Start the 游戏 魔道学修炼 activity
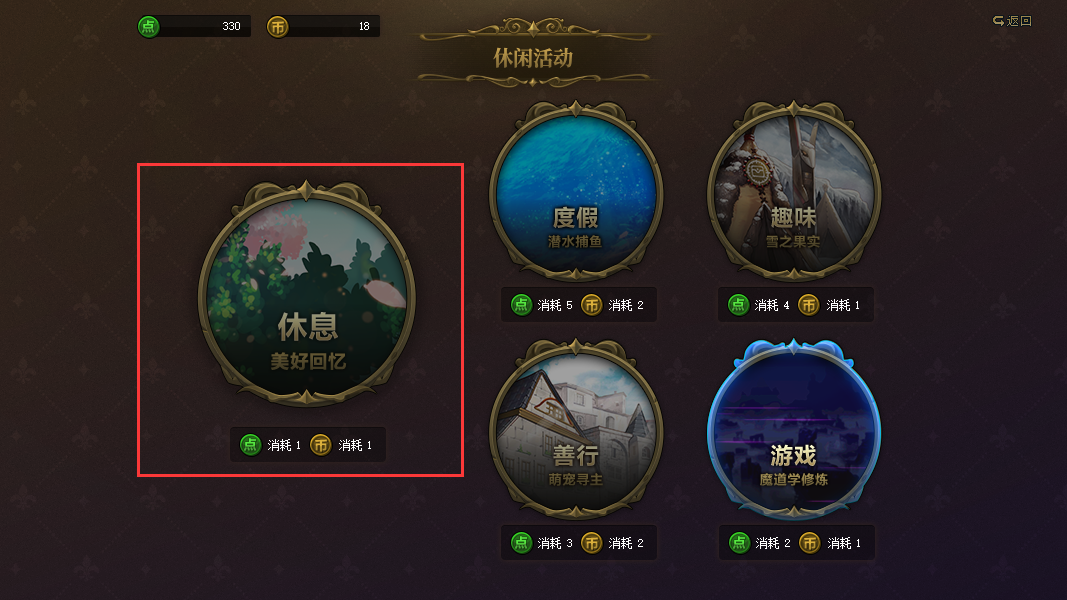 pos(793,429)
